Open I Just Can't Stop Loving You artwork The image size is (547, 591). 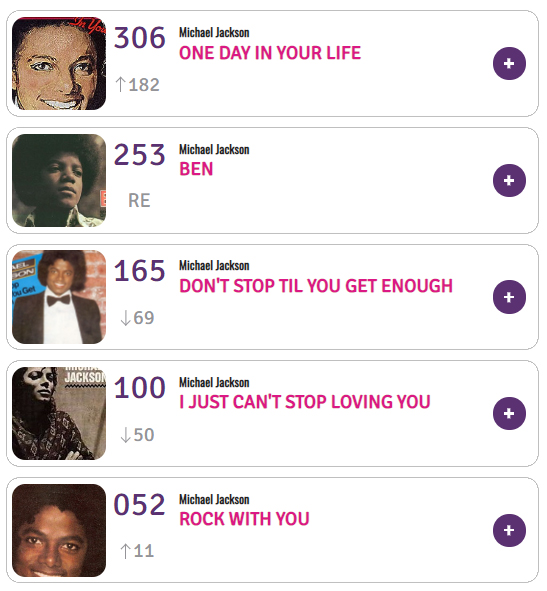point(59,413)
